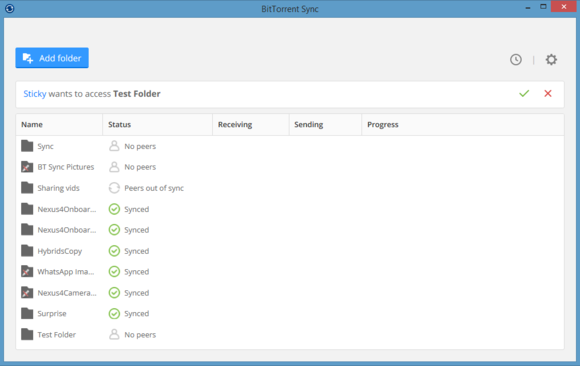
Task: Click the Sync row's no-peers person icon
Action: pos(114,146)
